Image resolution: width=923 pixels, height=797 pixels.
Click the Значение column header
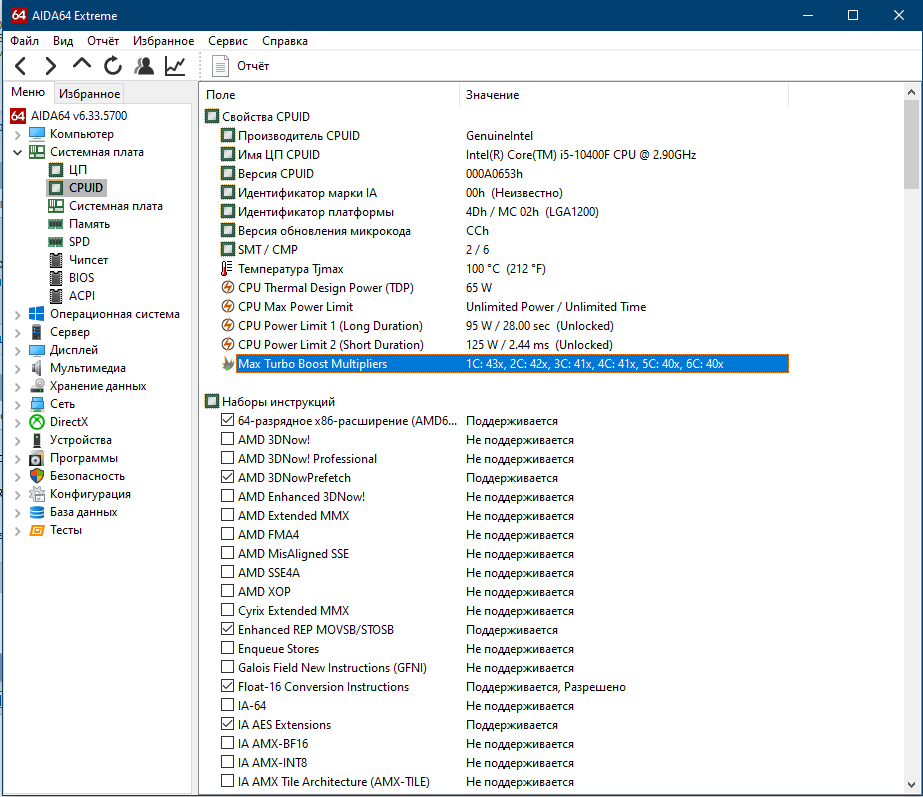pos(623,95)
